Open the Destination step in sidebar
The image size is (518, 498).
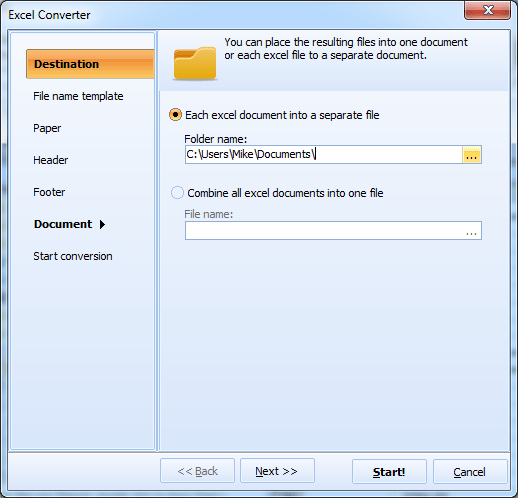click(x=90, y=64)
